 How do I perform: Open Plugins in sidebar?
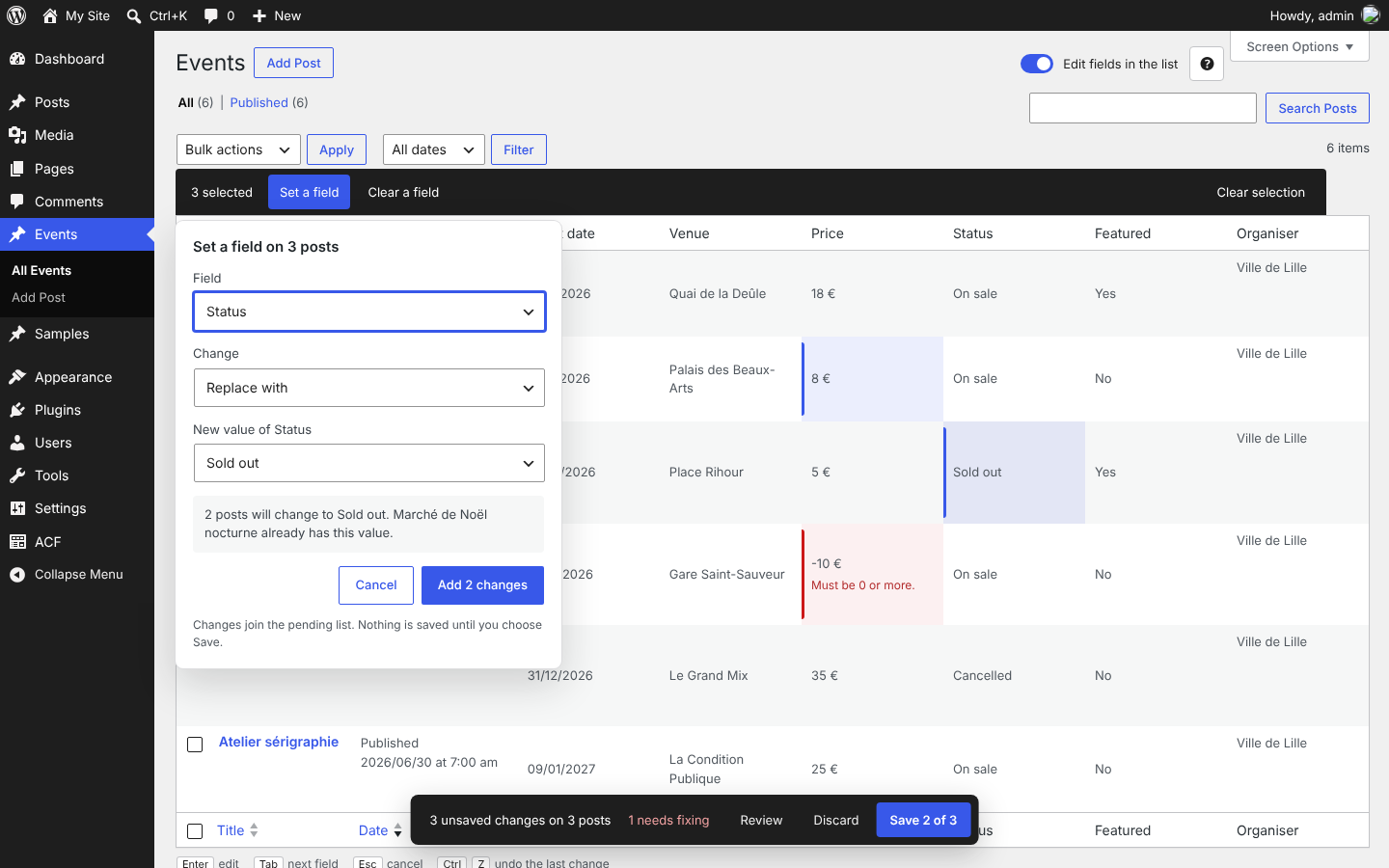(x=77, y=410)
